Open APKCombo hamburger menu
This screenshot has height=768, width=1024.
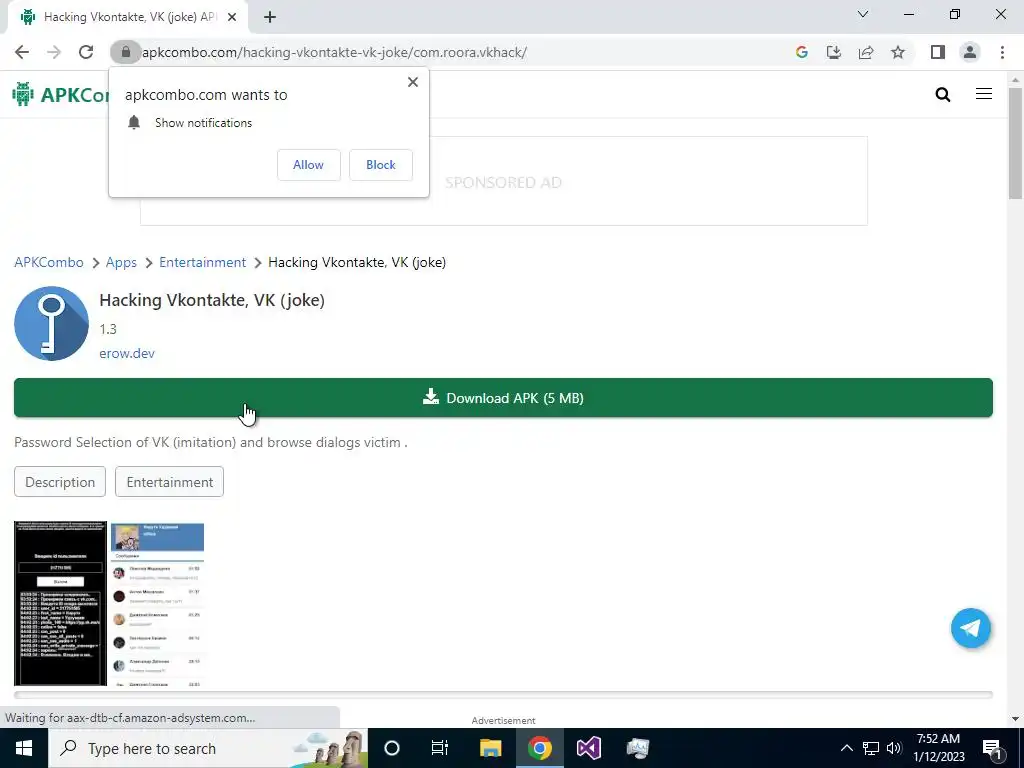point(984,94)
